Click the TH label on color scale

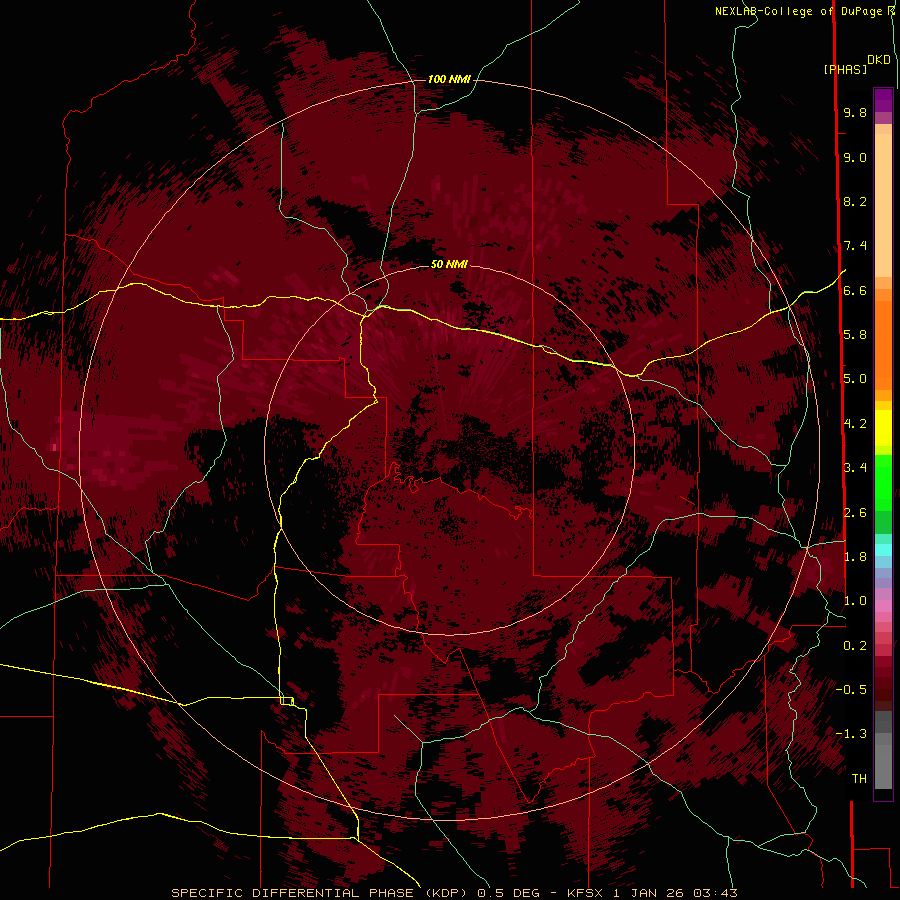pyautogui.click(x=859, y=779)
